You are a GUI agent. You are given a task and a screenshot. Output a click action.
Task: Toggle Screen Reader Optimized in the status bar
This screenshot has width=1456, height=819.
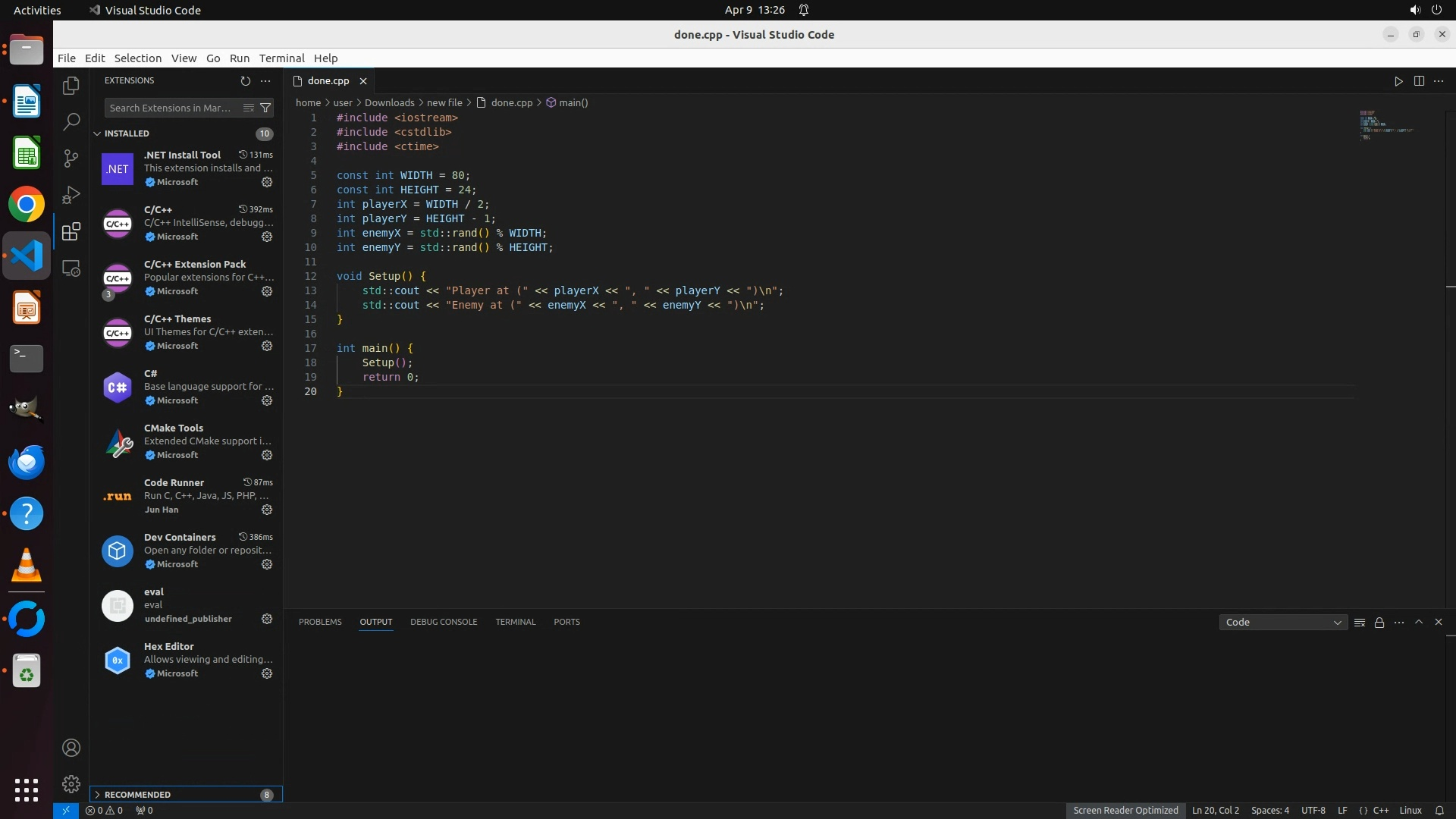[1125, 810]
